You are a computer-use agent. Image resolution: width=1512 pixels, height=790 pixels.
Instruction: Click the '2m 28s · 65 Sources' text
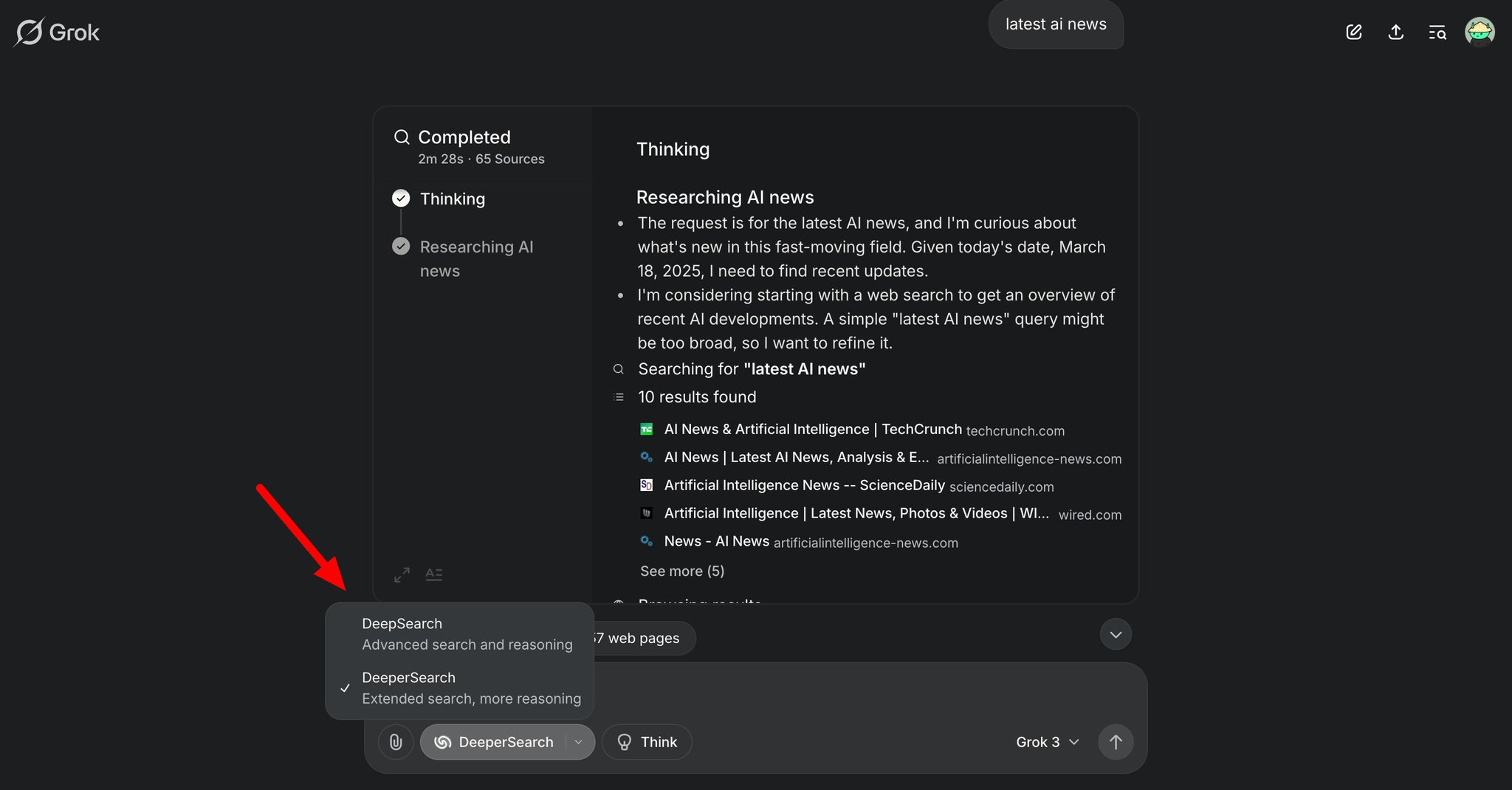[x=481, y=159]
